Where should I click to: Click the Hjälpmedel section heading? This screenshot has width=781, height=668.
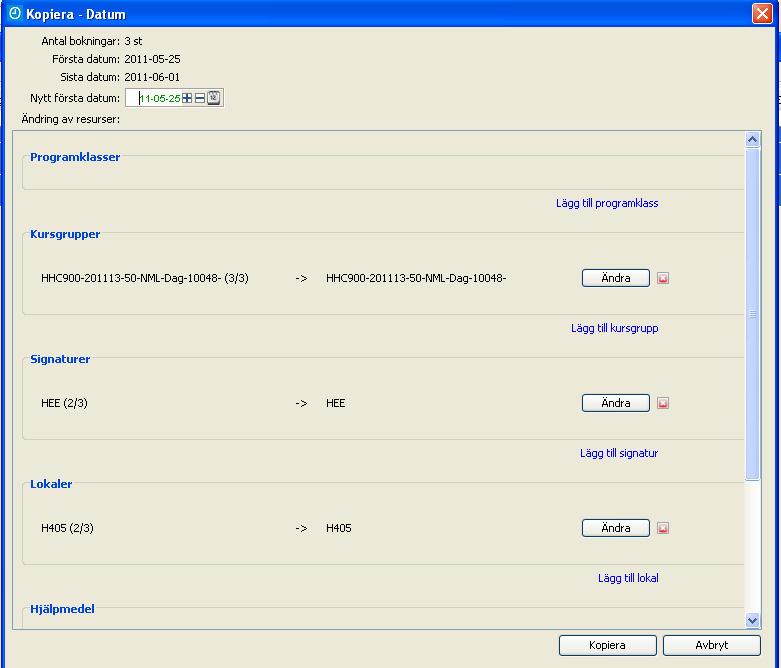[x=62, y=609]
